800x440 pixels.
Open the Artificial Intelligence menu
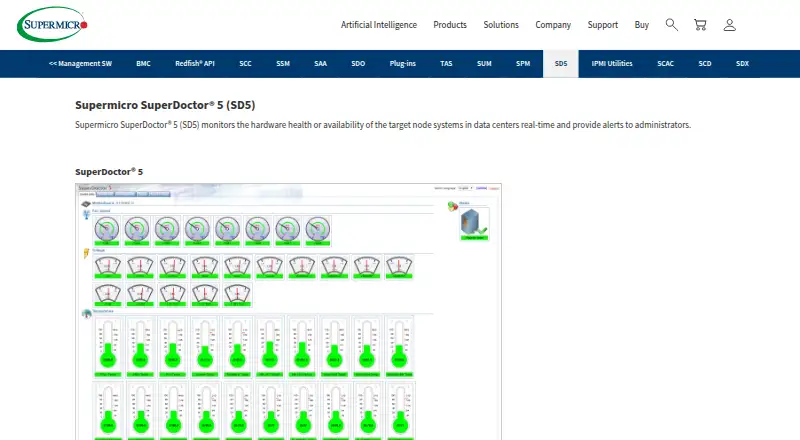coord(379,25)
